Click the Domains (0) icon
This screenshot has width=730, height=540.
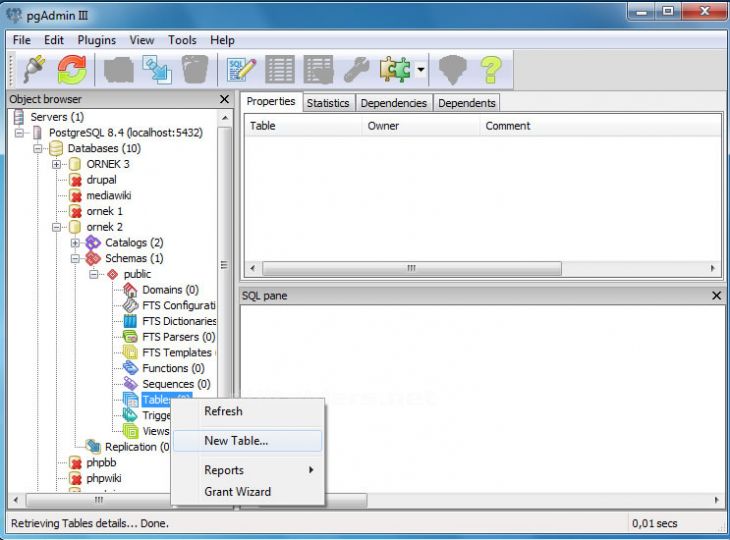[x=130, y=290]
